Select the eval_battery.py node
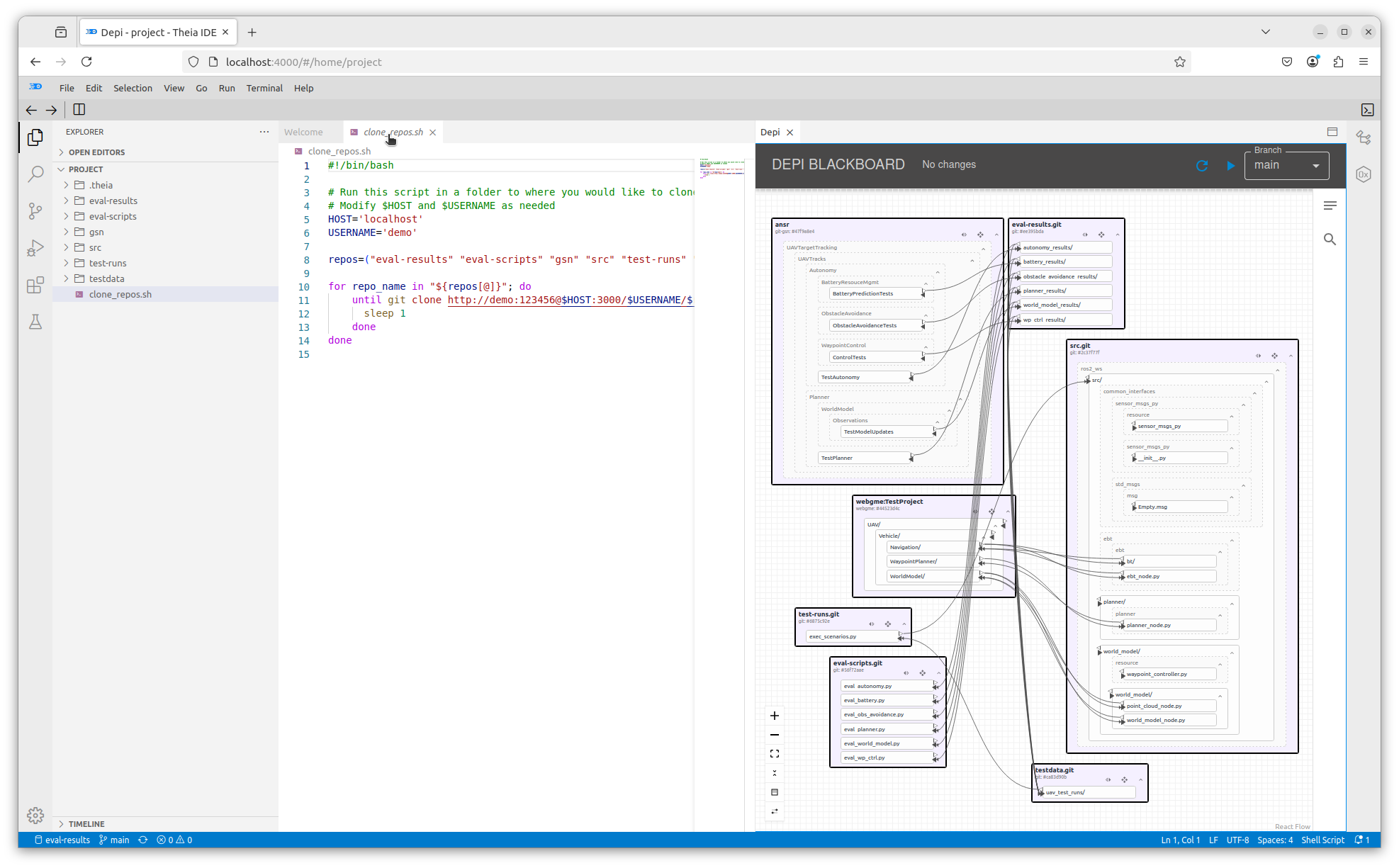This screenshot has width=1399, height=868. pyautogui.click(x=888, y=700)
